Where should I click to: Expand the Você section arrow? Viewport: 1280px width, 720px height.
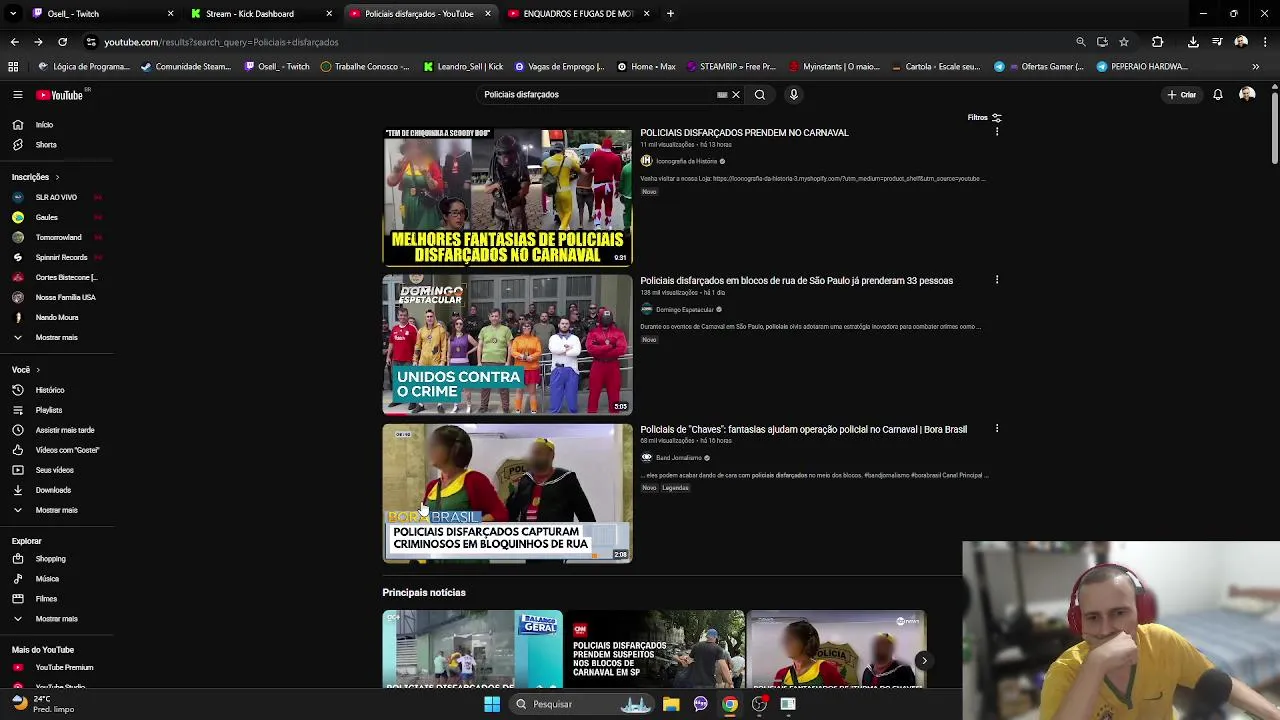tap(38, 370)
